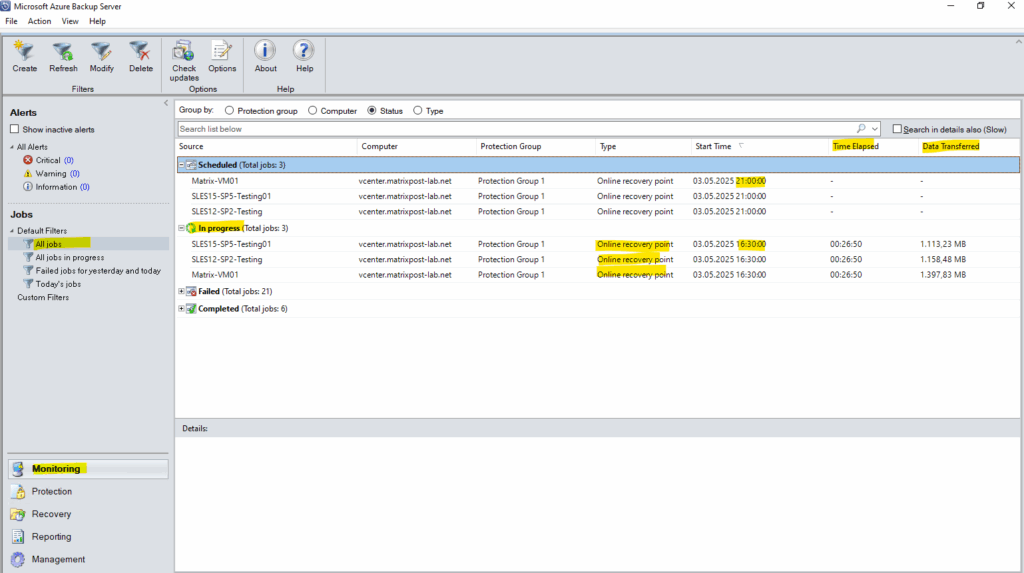Click funnel icon beside All jobs
The width and height of the screenshot is (1024, 573).
[28, 244]
